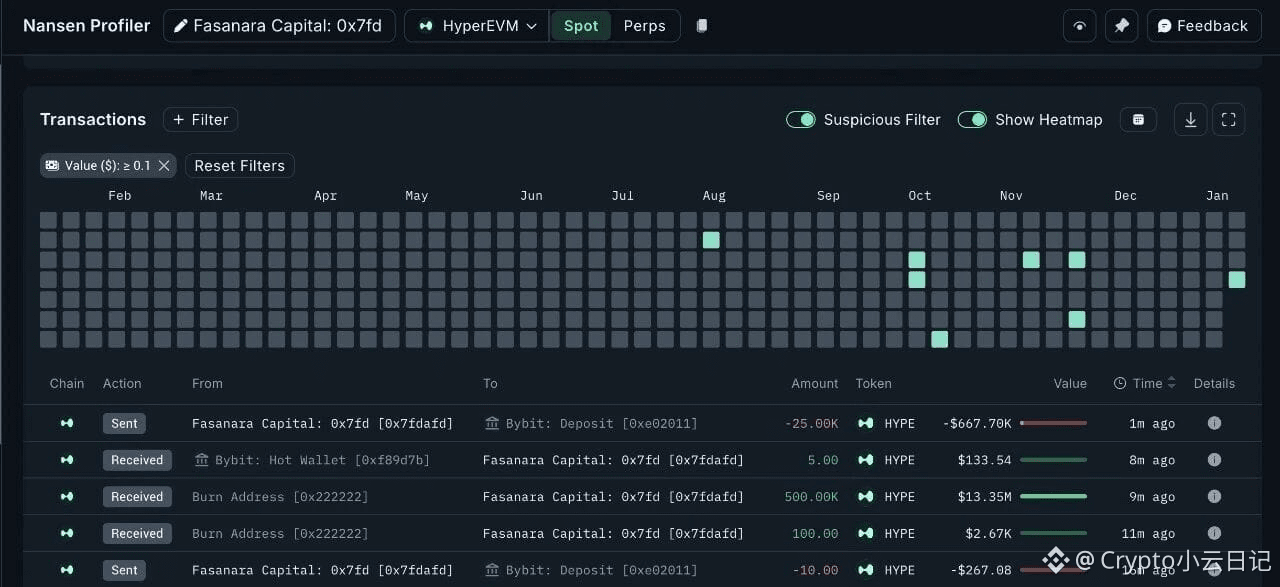Click the pin icon in top bar

coord(1121,26)
